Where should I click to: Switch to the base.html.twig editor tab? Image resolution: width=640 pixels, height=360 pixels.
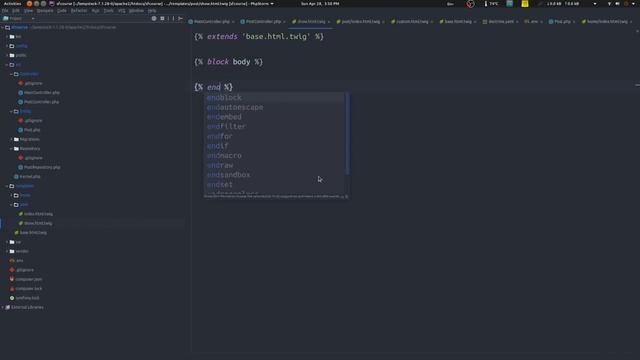click(x=458, y=22)
